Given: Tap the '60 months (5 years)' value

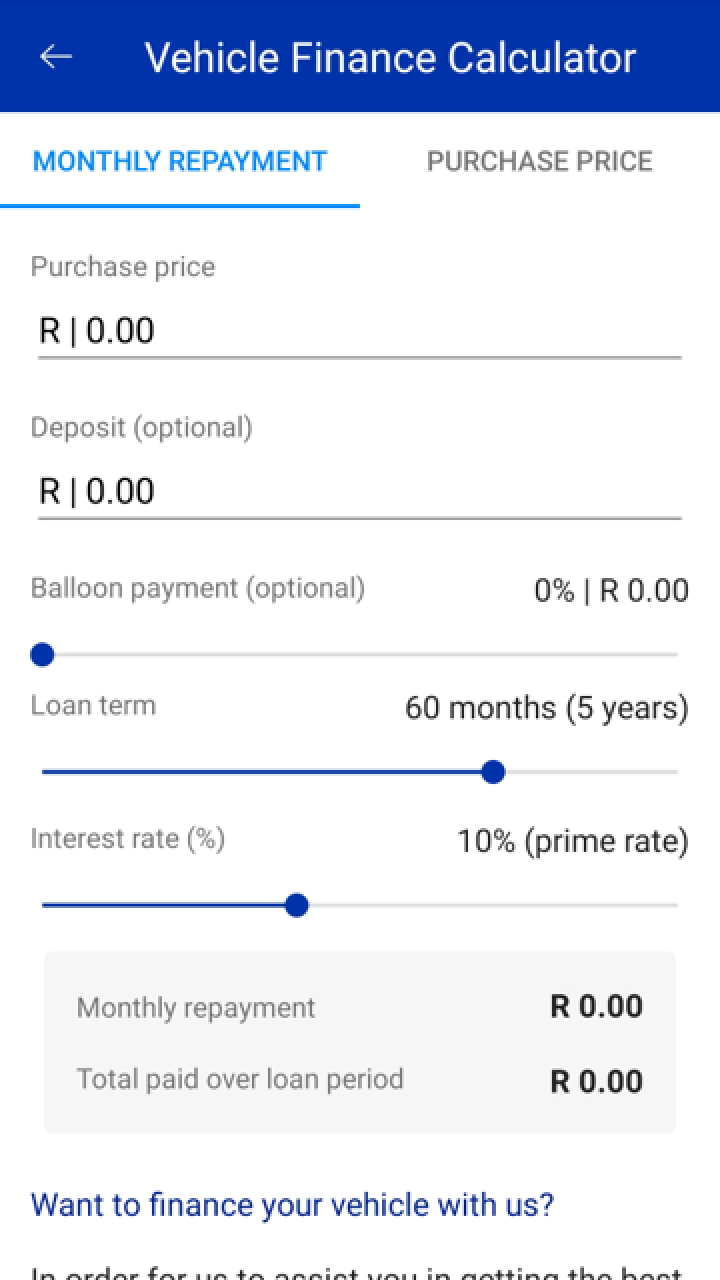Looking at the screenshot, I should [546, 708].
